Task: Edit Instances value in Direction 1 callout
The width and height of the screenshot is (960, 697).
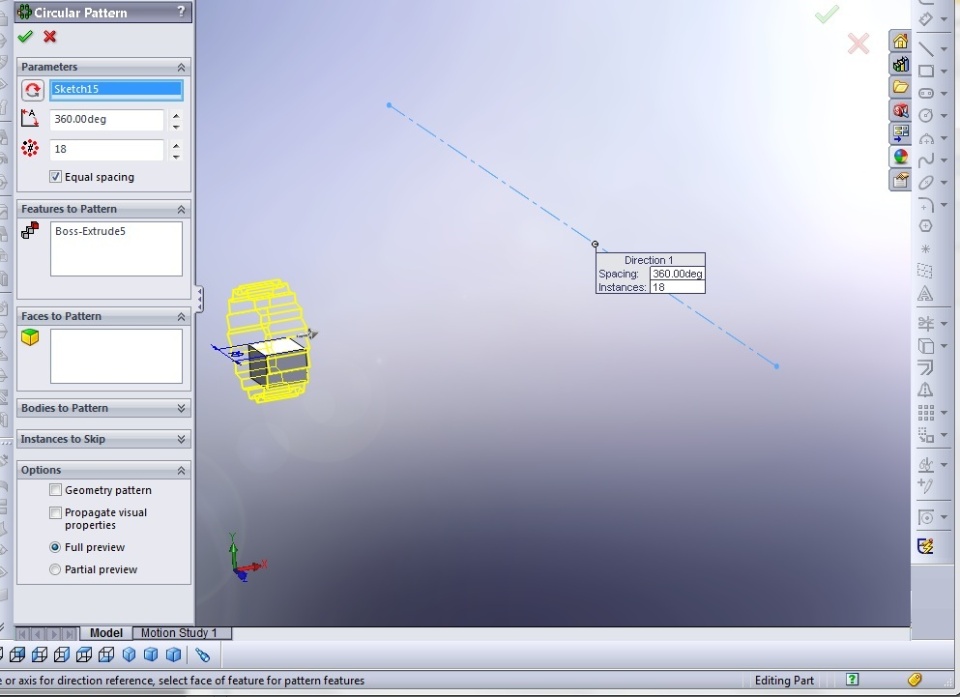Action: coord(677,287)
